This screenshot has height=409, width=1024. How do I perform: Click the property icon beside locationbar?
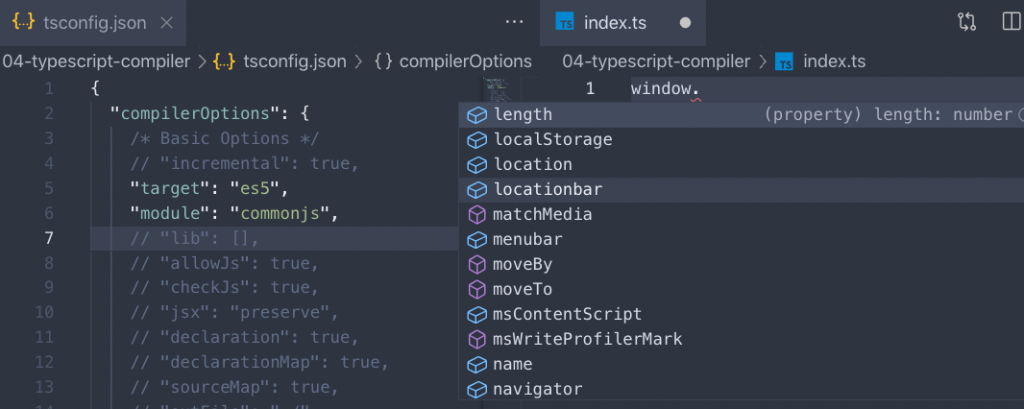tap(477, 190)
